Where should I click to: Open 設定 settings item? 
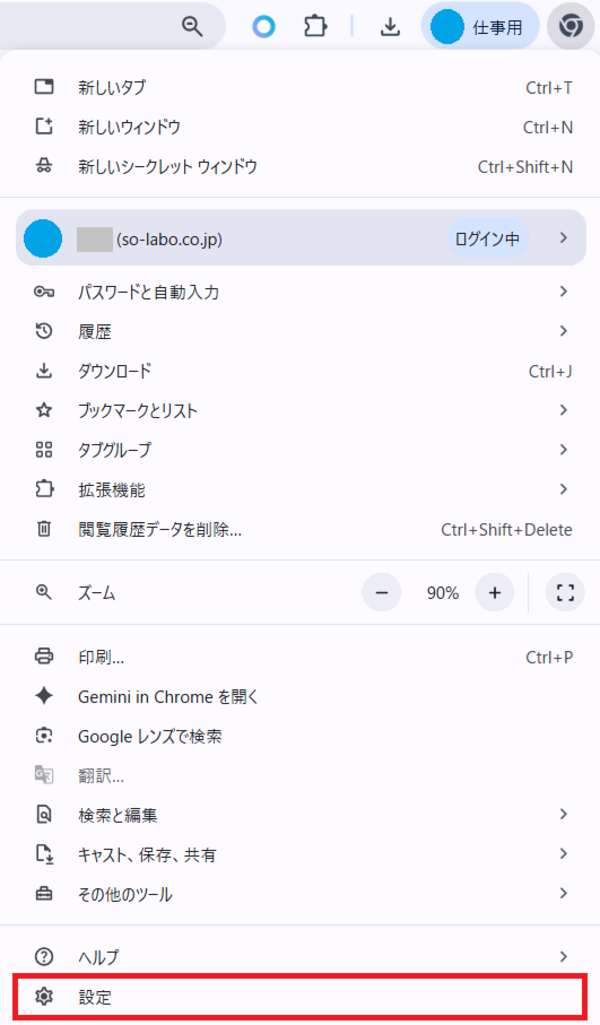300,996
